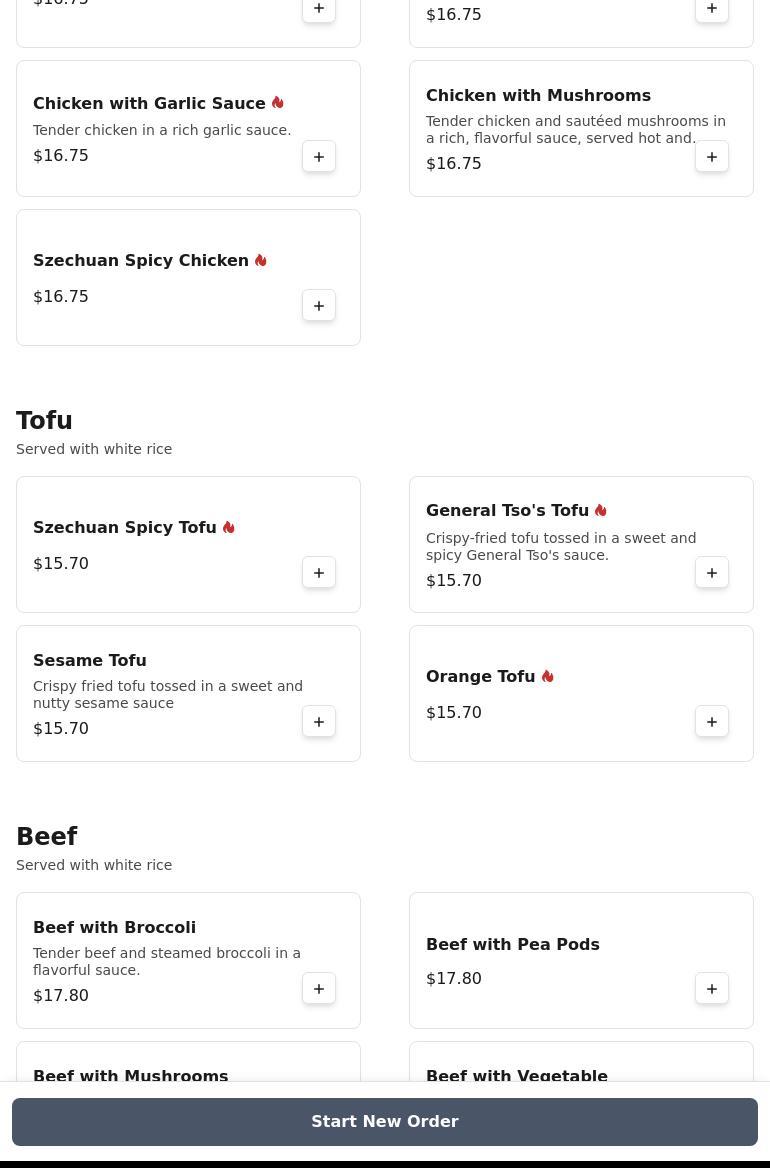Click the Tofu section heading
Screen dimensions: 770x1168
(44, 421)
